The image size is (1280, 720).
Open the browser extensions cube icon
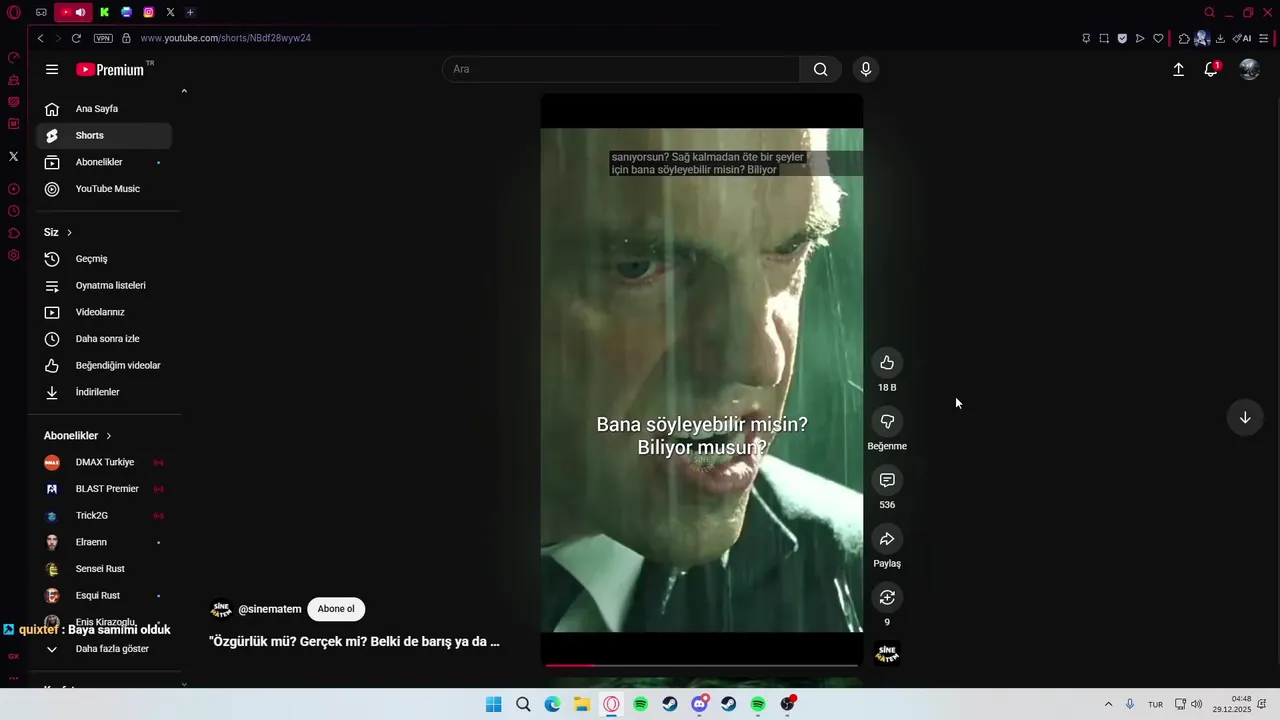pos(1184,38)
